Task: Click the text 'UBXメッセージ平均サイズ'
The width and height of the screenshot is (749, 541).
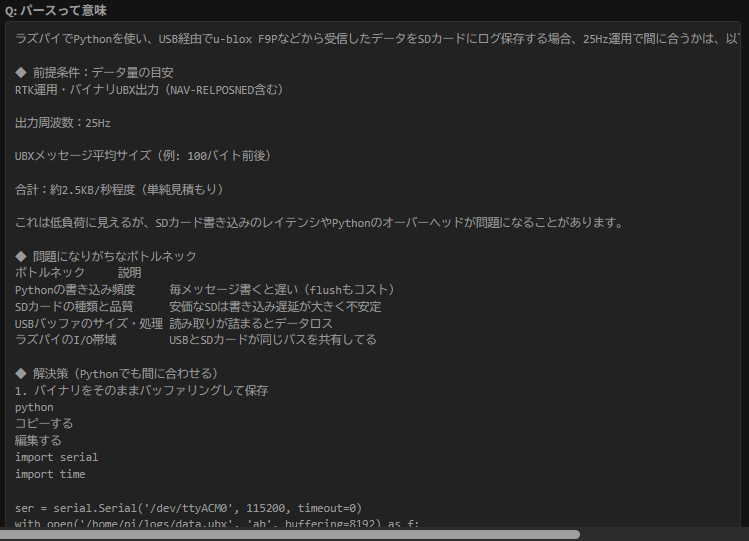Action: click(83, 156)
